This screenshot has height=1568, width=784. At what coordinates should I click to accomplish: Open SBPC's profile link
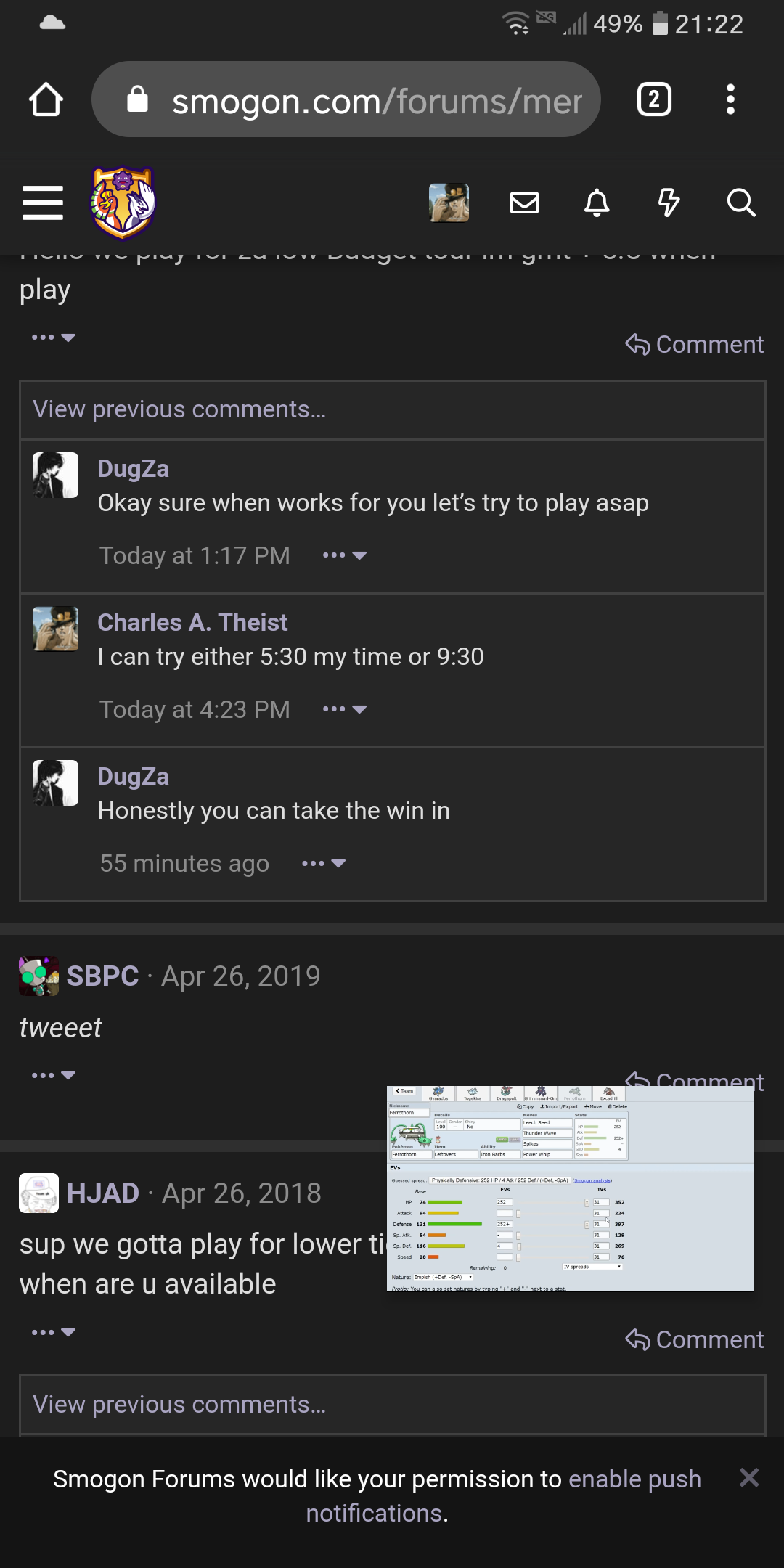point(102,976)
